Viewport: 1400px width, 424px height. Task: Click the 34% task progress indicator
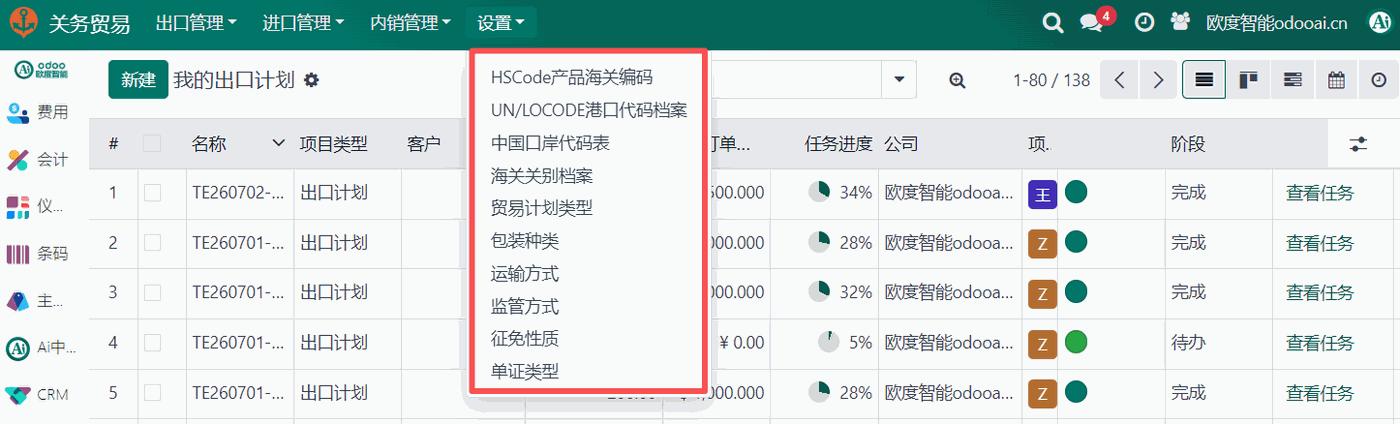840,193
